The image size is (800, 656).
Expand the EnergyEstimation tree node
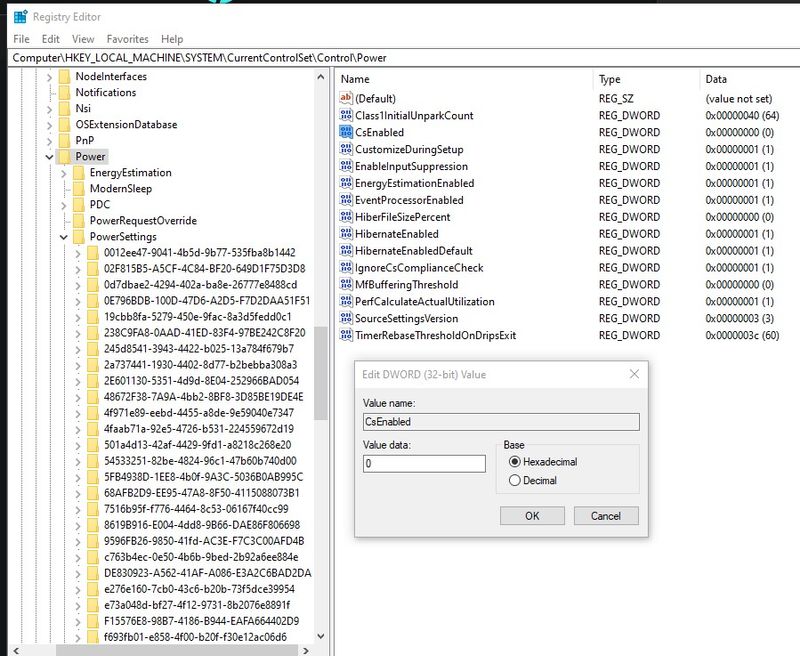pos(64,173)
